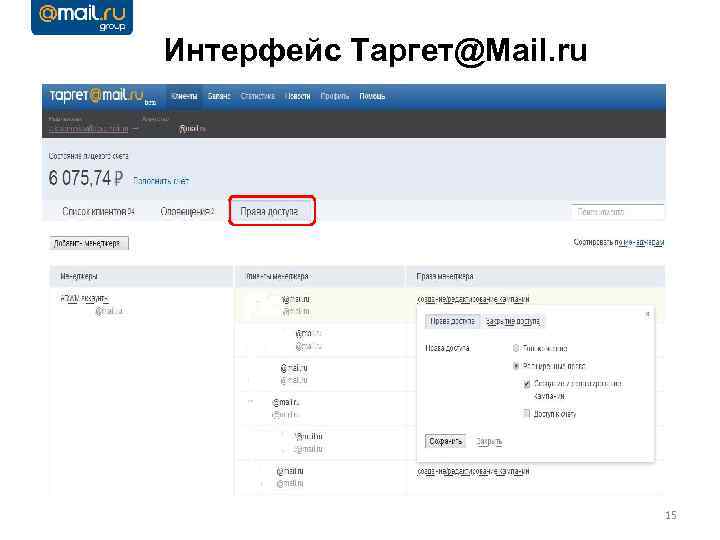Click the Добавить менеджера button
The image size is (720, 540).
[x=89, y=243]
